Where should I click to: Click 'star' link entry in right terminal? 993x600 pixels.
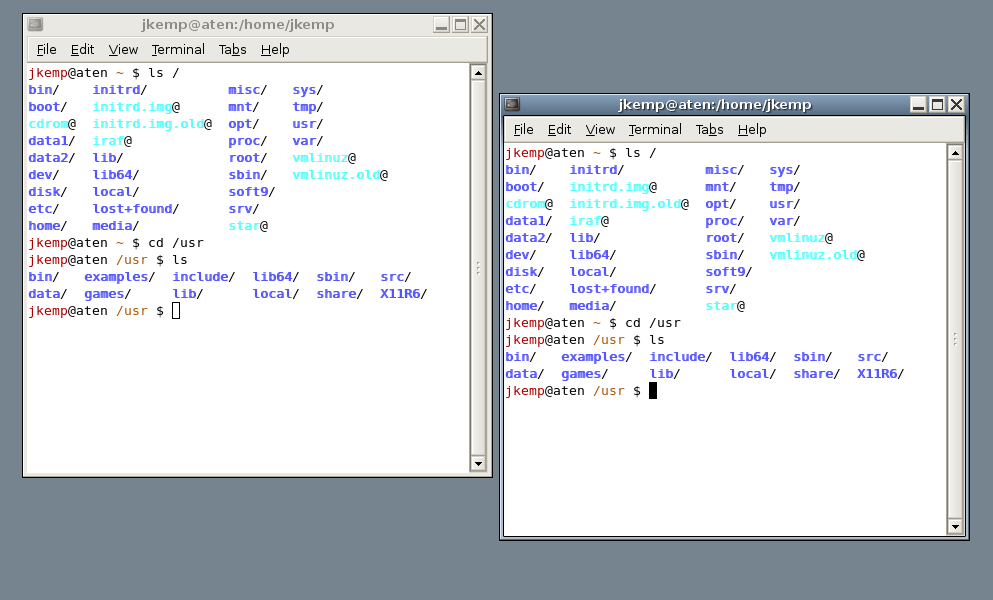pyautogui.click(x=721, y=306)
